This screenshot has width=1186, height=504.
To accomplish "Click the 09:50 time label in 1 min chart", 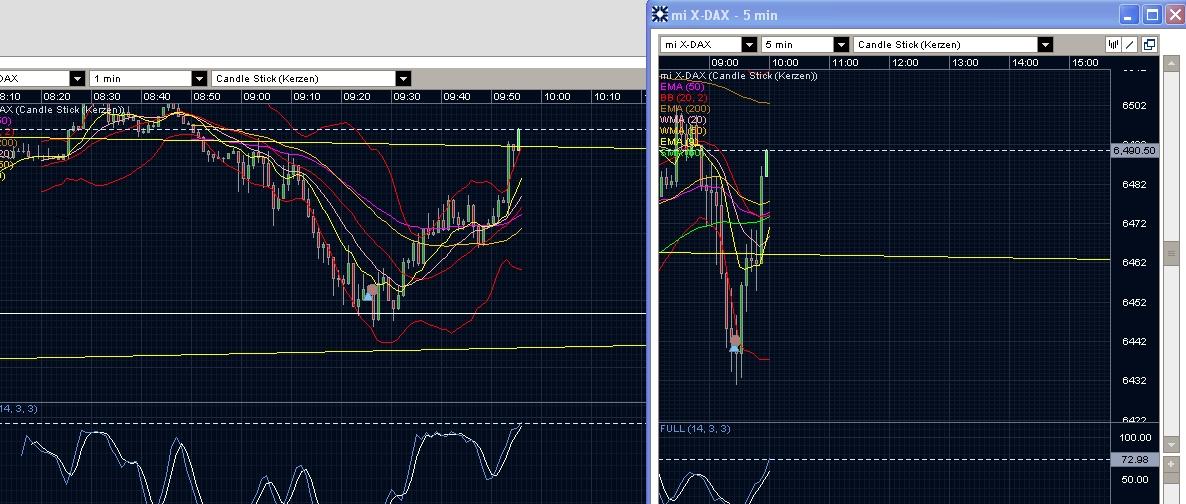I will pos(507,97).
